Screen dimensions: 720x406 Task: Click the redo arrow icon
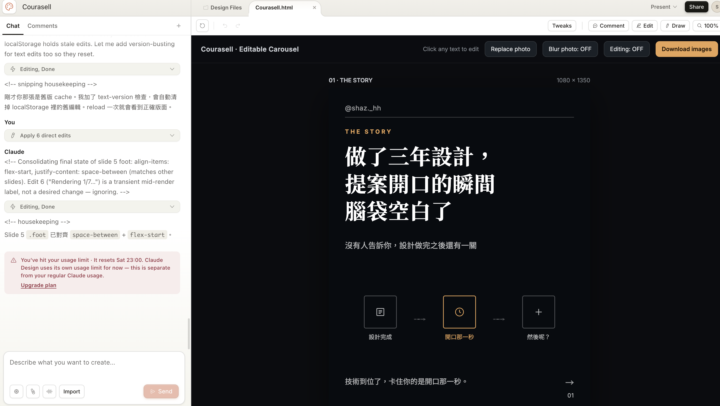(238, 26)
